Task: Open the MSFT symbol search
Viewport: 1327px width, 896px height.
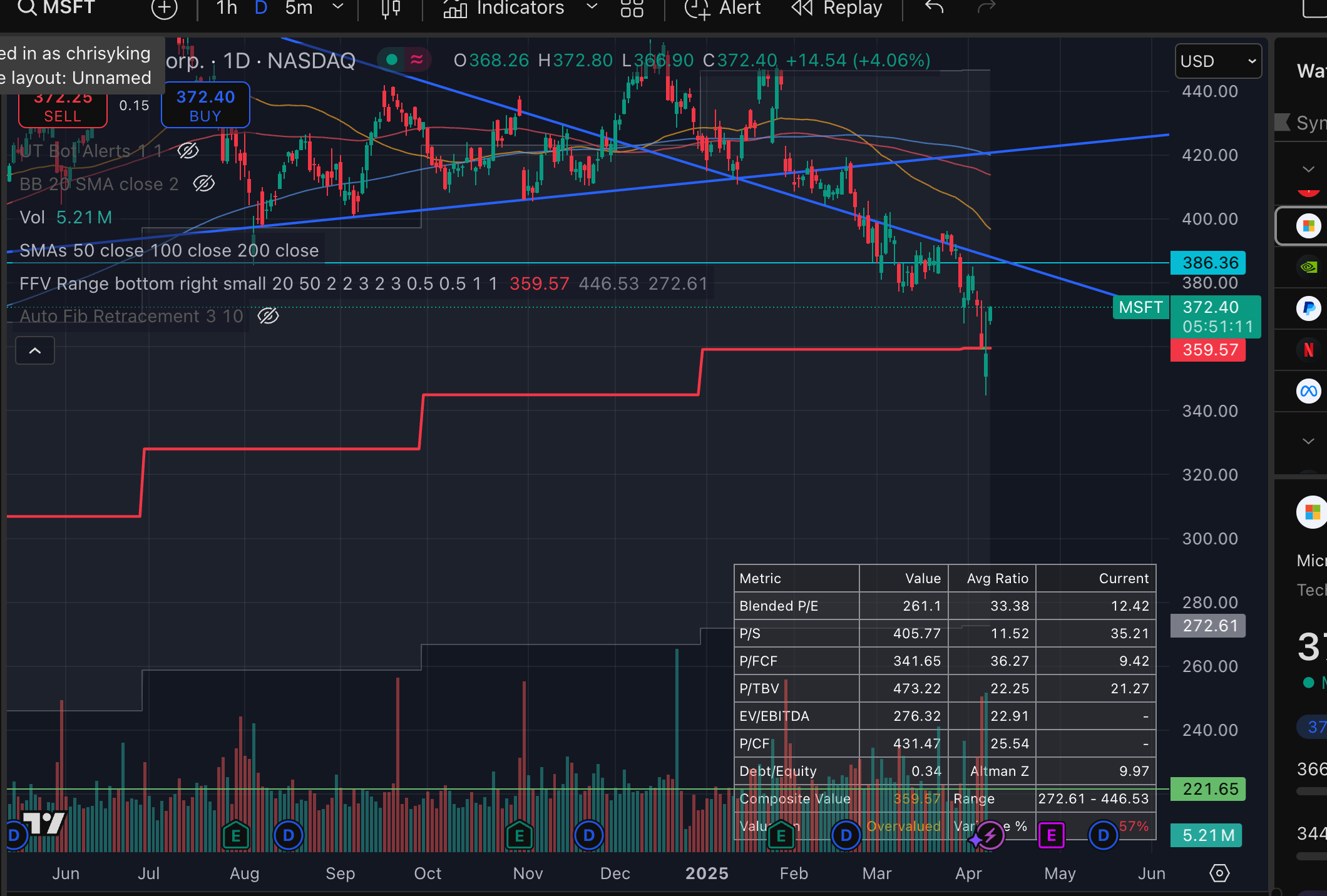Action: [56, 8]
